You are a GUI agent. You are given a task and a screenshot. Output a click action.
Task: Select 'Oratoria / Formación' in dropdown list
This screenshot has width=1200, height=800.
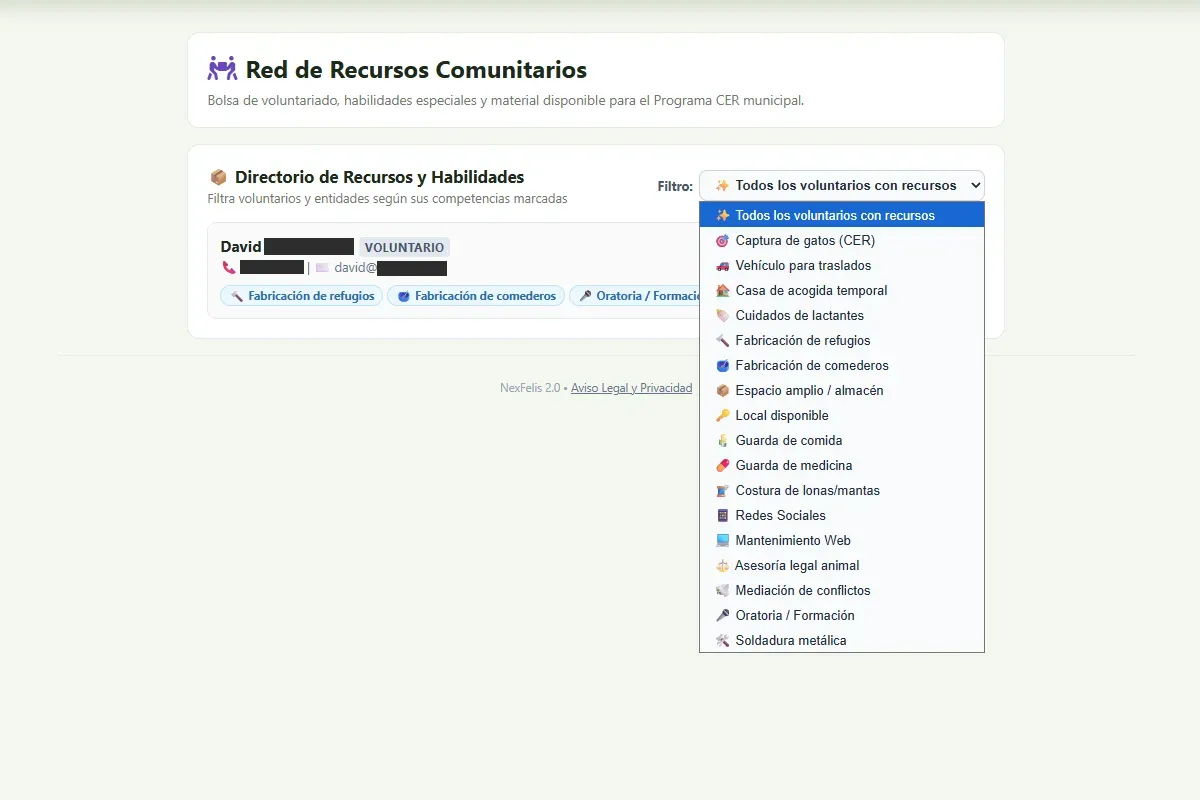[x=842, y=615]
